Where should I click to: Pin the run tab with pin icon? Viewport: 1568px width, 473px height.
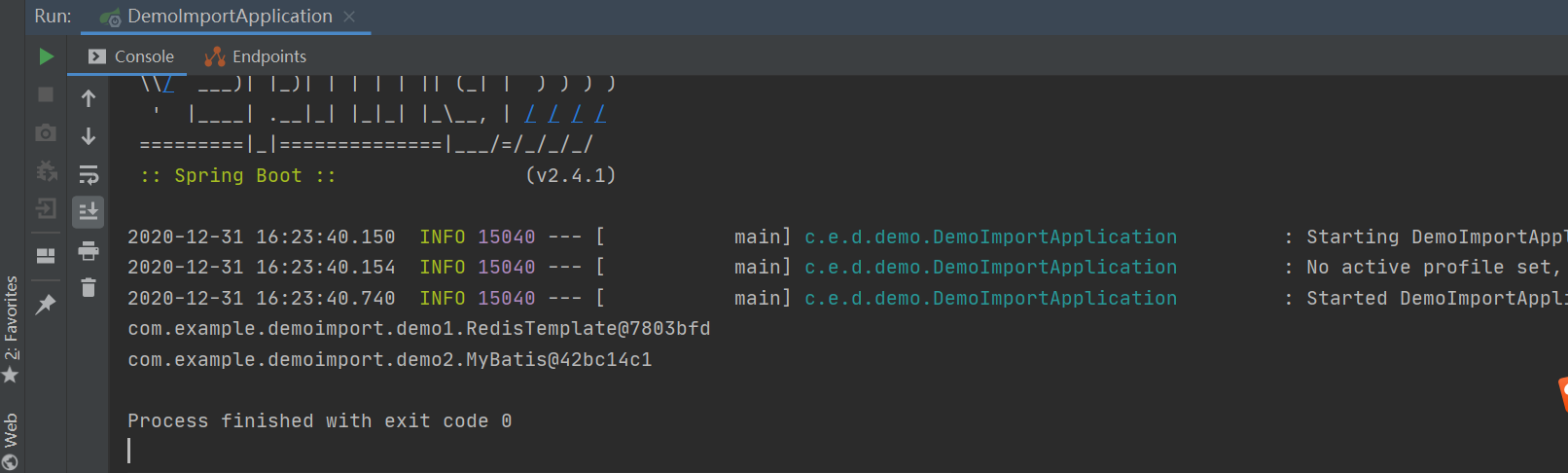[x=46, y=304]
